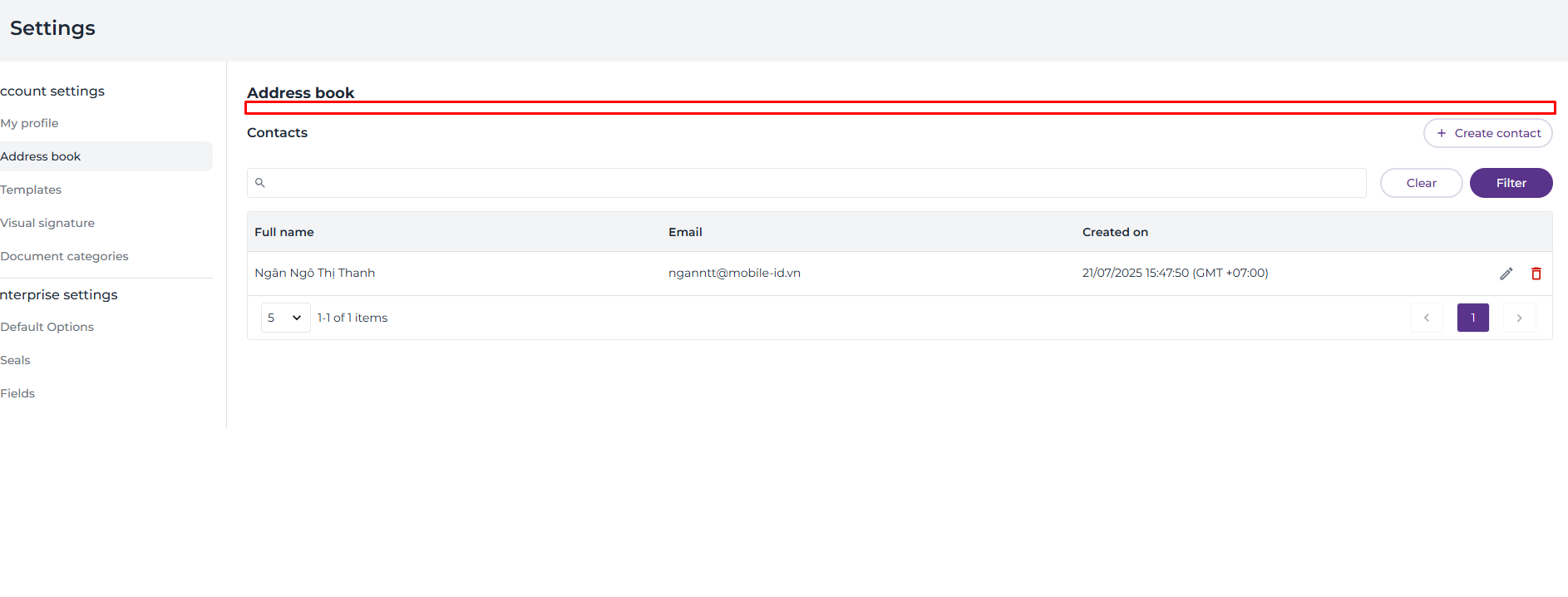Go to the previous page of contacts

click(x=1427, y=318)
